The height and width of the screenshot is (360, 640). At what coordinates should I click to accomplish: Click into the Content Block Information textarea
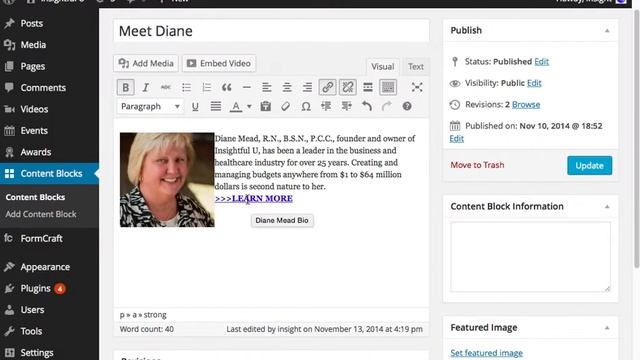click(x=530, y=257)
